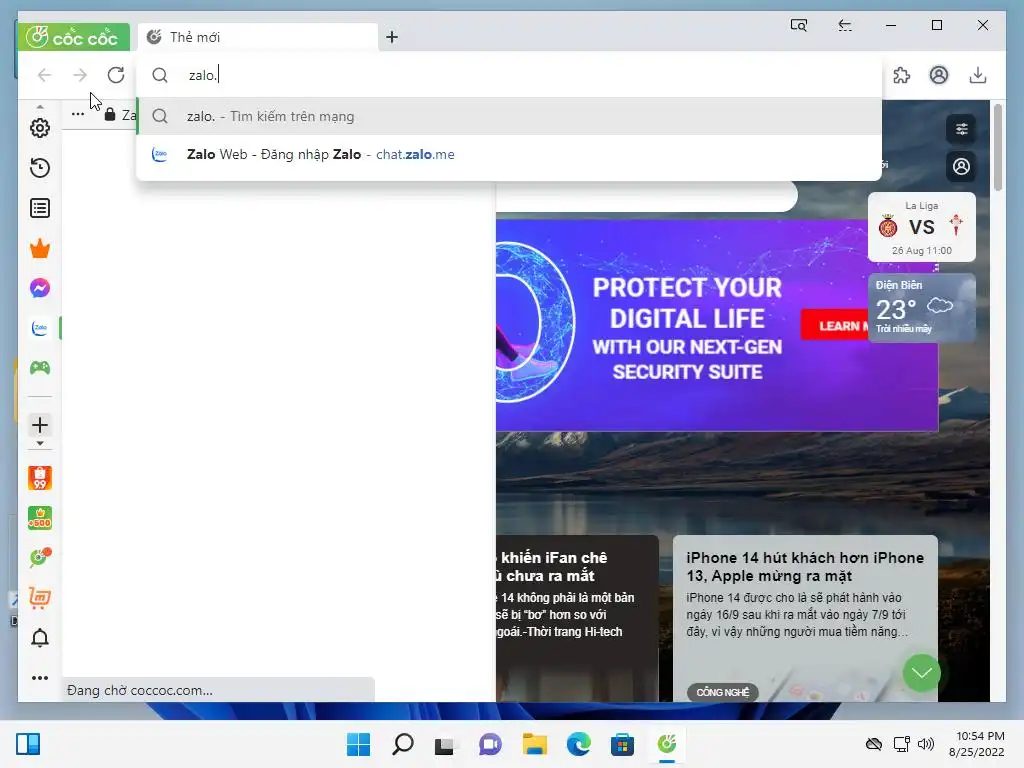This screenshot has width=1024, height=768.
Task: Open the Điện Biên weather widget
Action: point(921,307)
